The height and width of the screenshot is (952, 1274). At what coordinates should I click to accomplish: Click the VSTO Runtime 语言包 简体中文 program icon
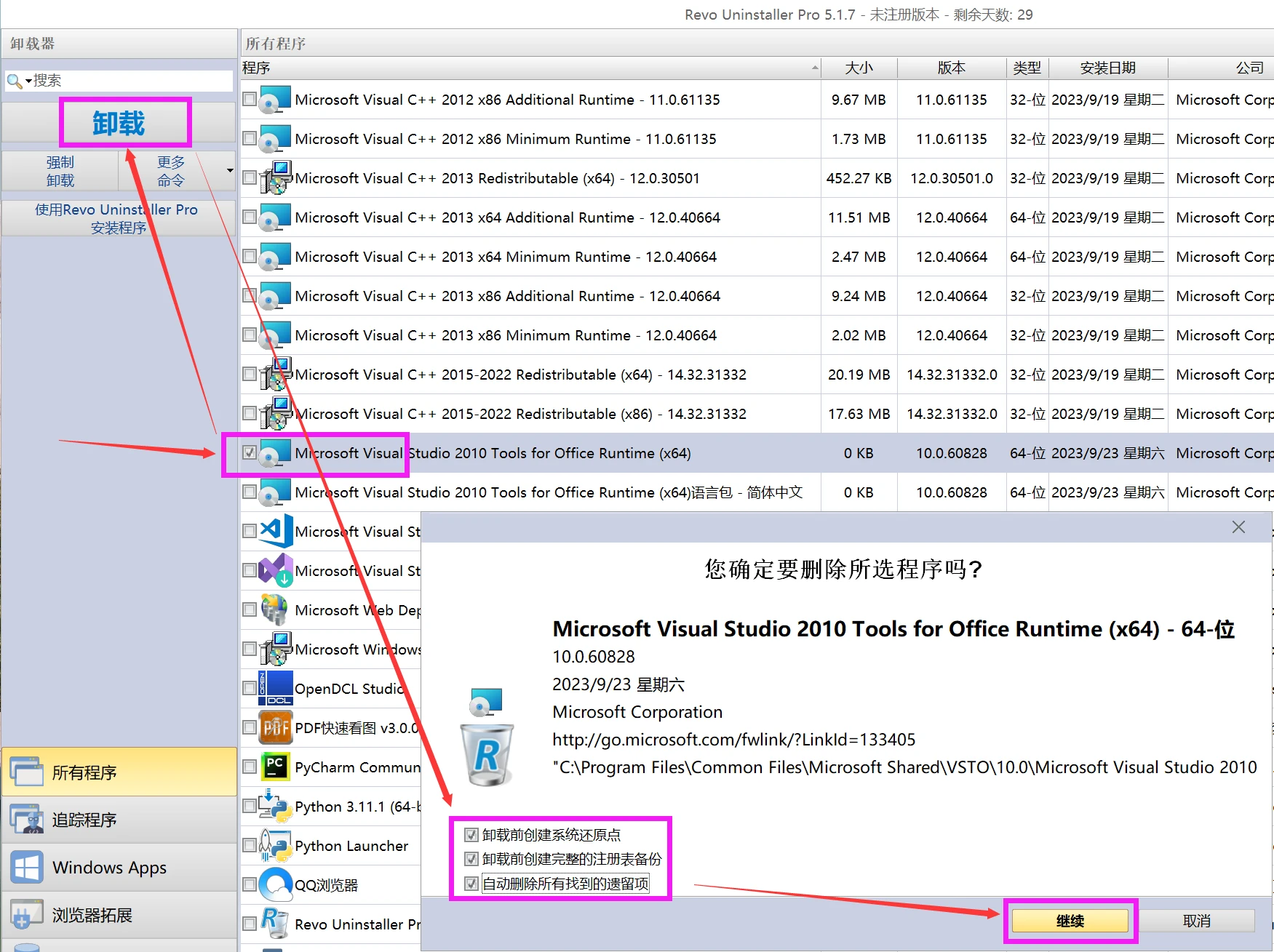[276, 492]
